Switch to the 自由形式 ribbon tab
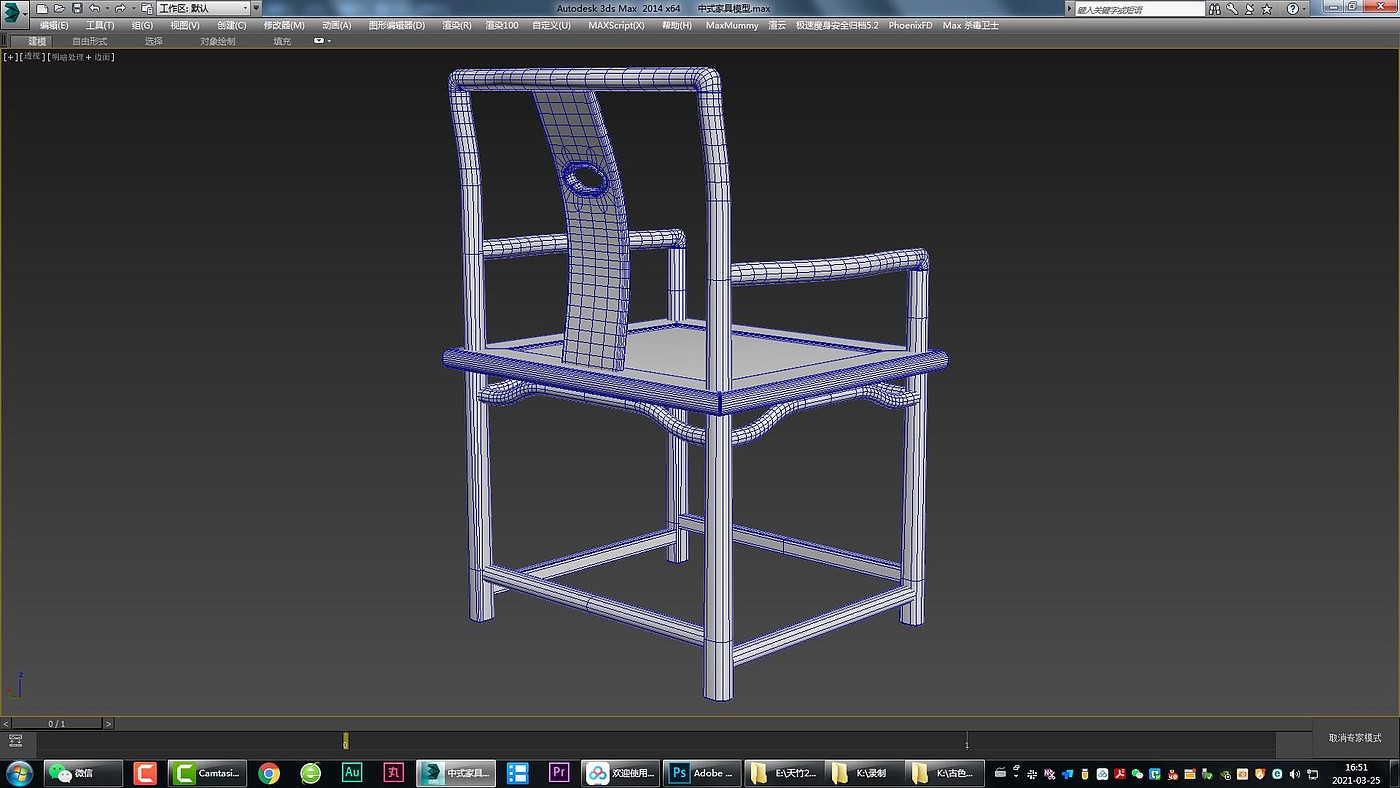Image resolution: width=1400 pixels, height=788 pixels. pyautogui.click(x=89, y=41)
